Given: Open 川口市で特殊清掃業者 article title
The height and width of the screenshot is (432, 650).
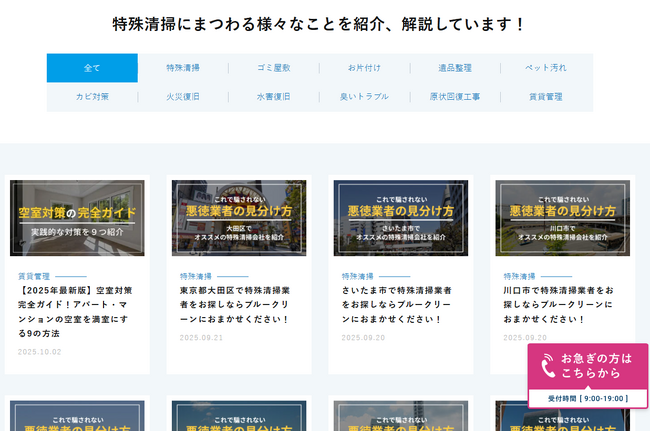Looking at the screenshot, I should tap(558, 305).
